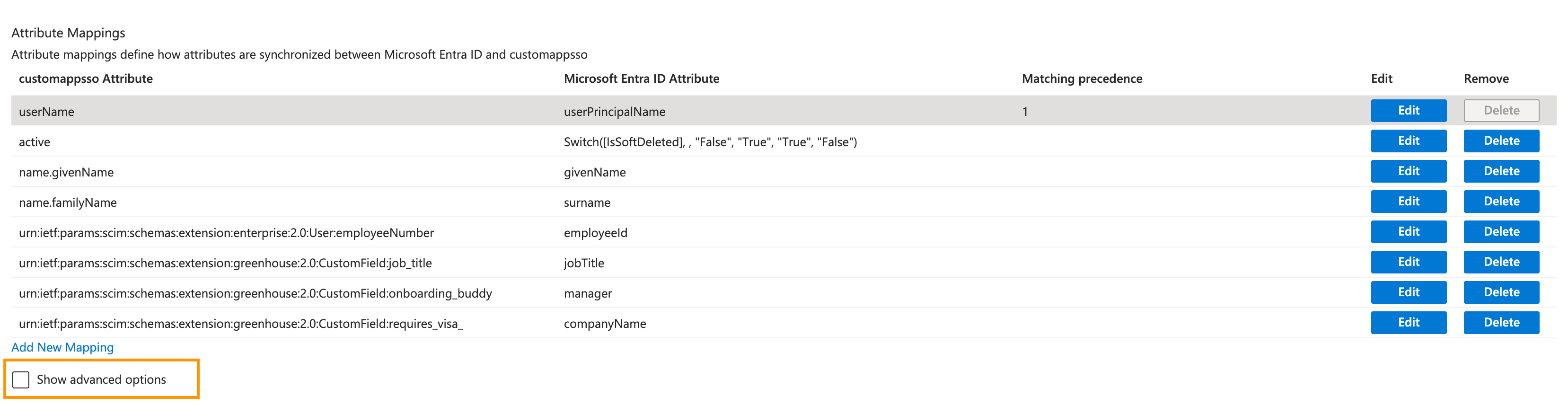Delete the jobTitle mapping row
This screenshot has height=405, width=1568.
(x=1500, y=262)
